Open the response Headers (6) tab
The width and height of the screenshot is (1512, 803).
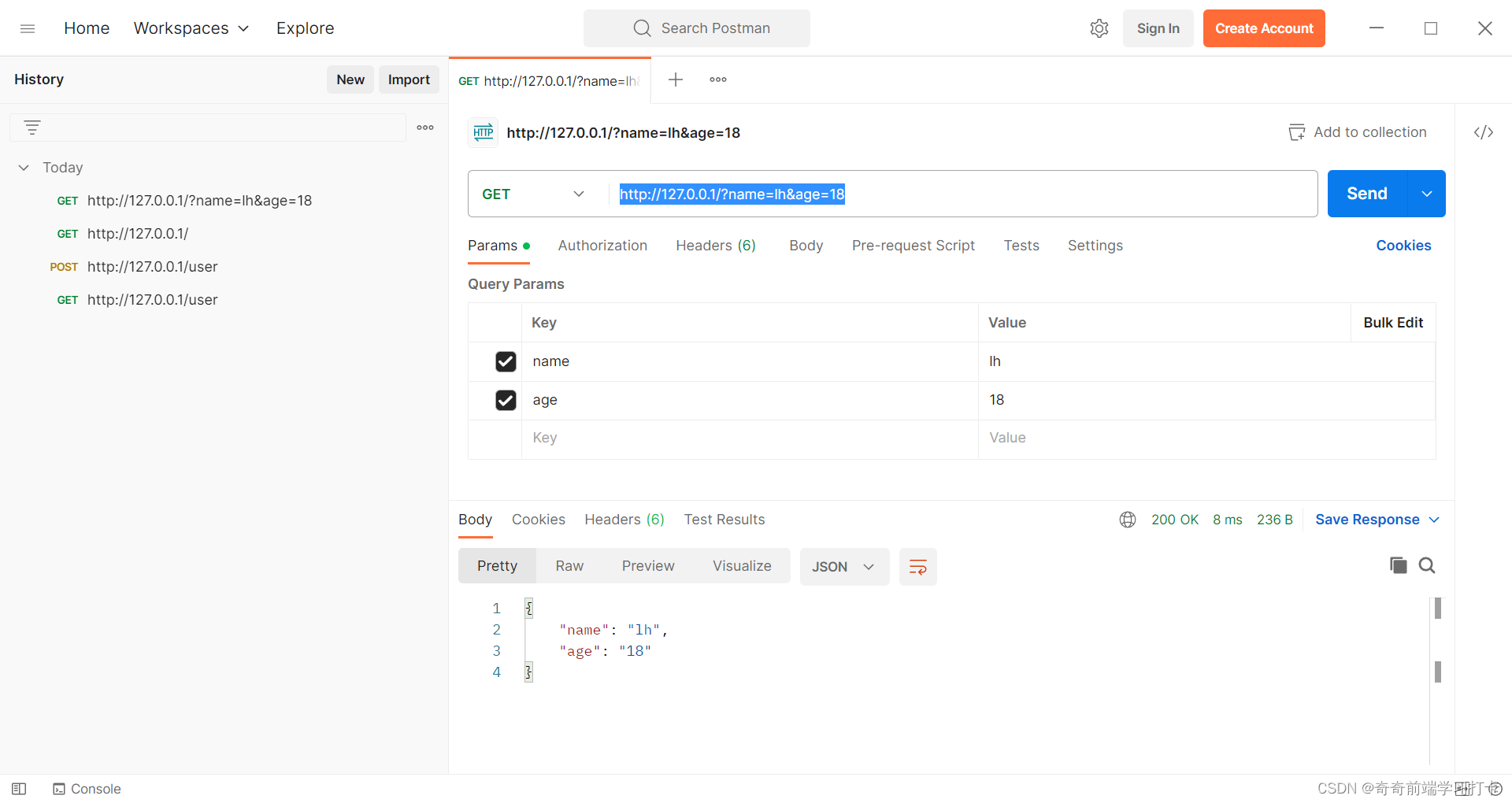pyautogui.click(x=624, y=520)
